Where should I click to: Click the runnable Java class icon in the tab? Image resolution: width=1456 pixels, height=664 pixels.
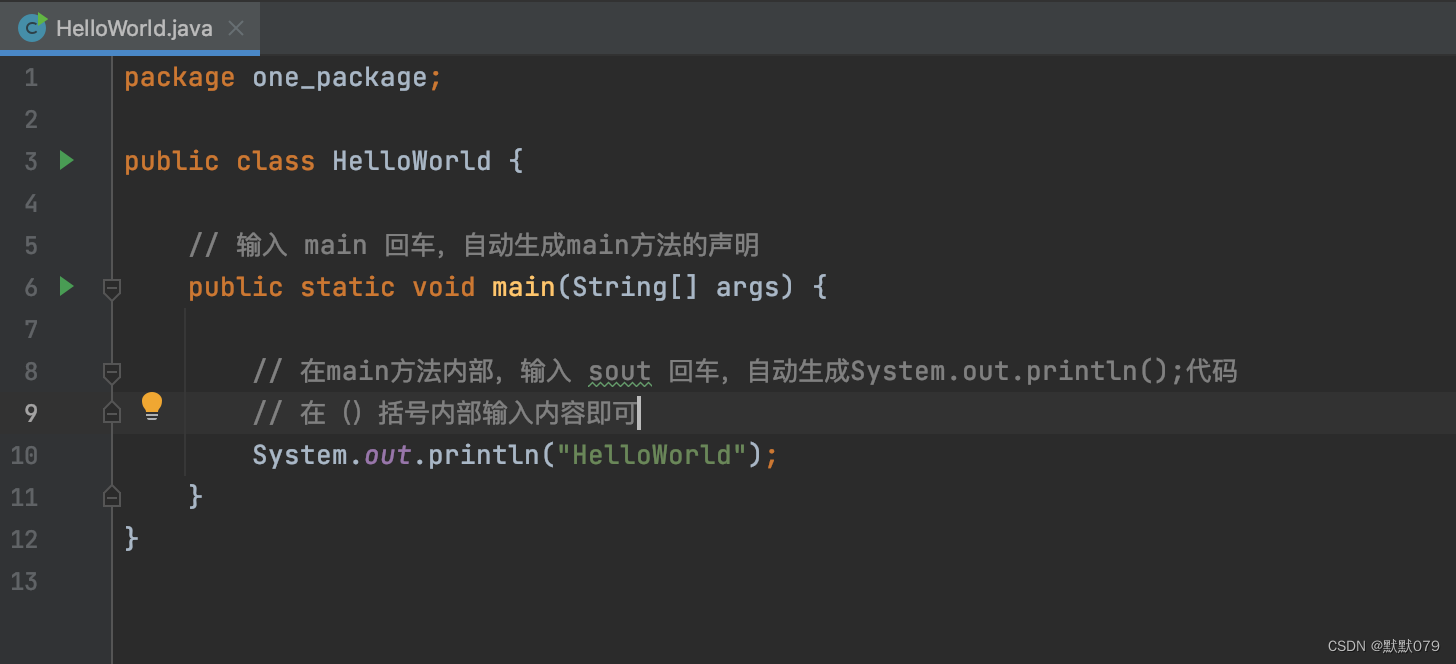[31, 27]
